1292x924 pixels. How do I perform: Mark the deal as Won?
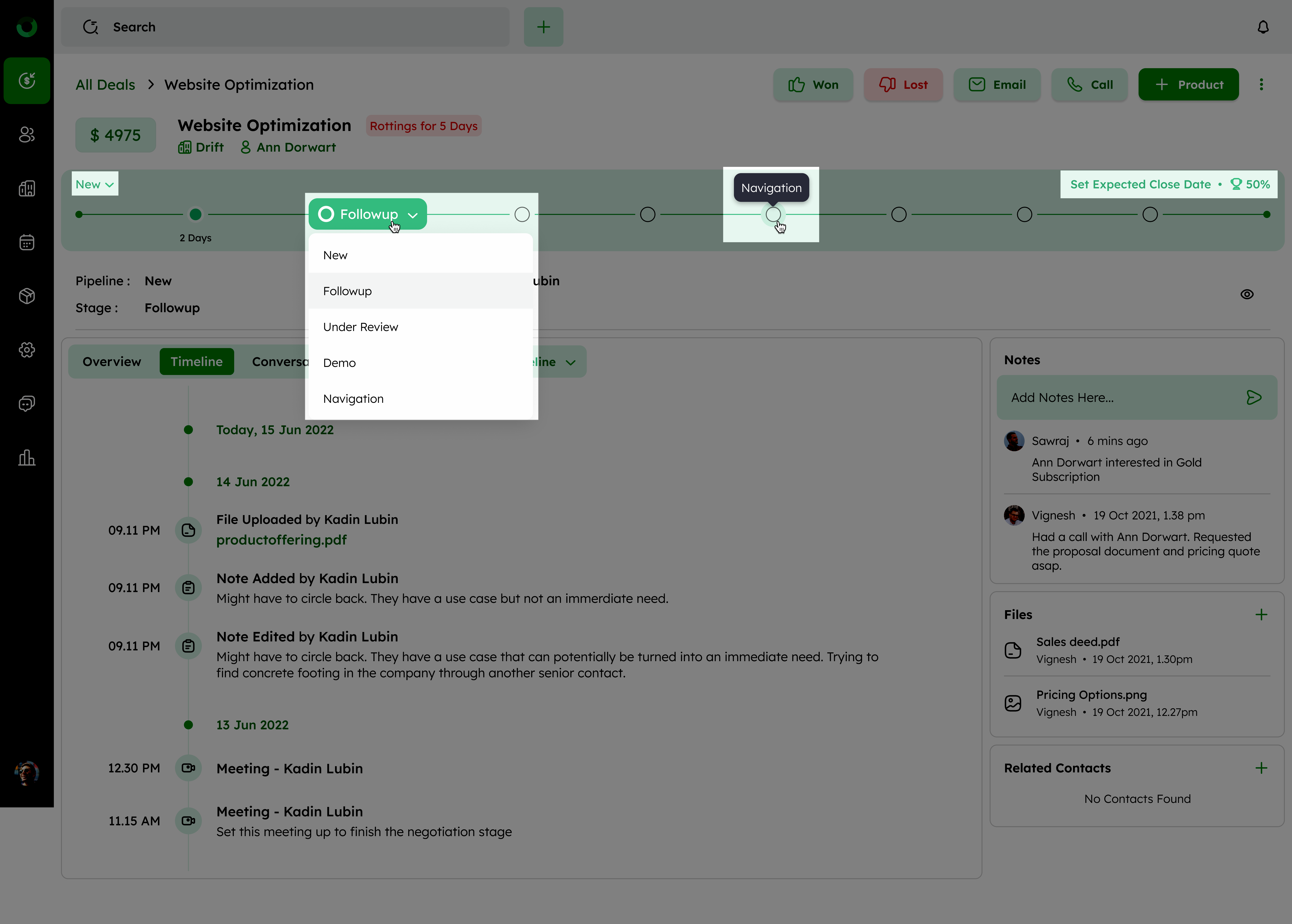(813, 85)
